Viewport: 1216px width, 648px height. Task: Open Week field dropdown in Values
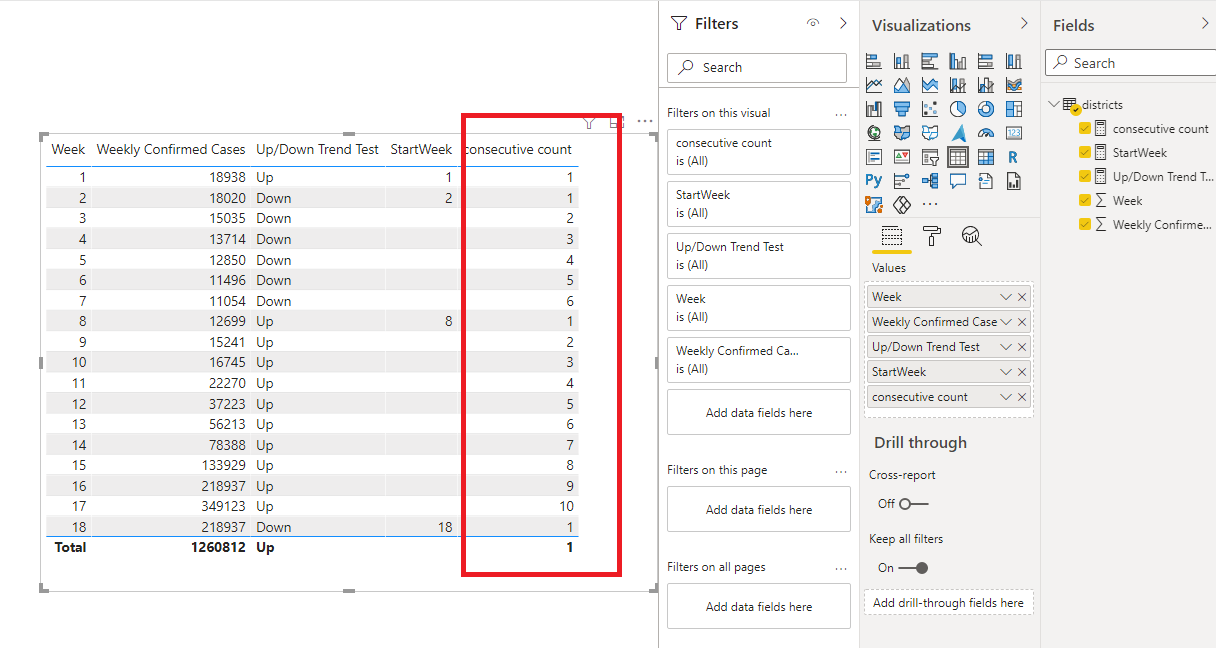tap(1006, 297)
